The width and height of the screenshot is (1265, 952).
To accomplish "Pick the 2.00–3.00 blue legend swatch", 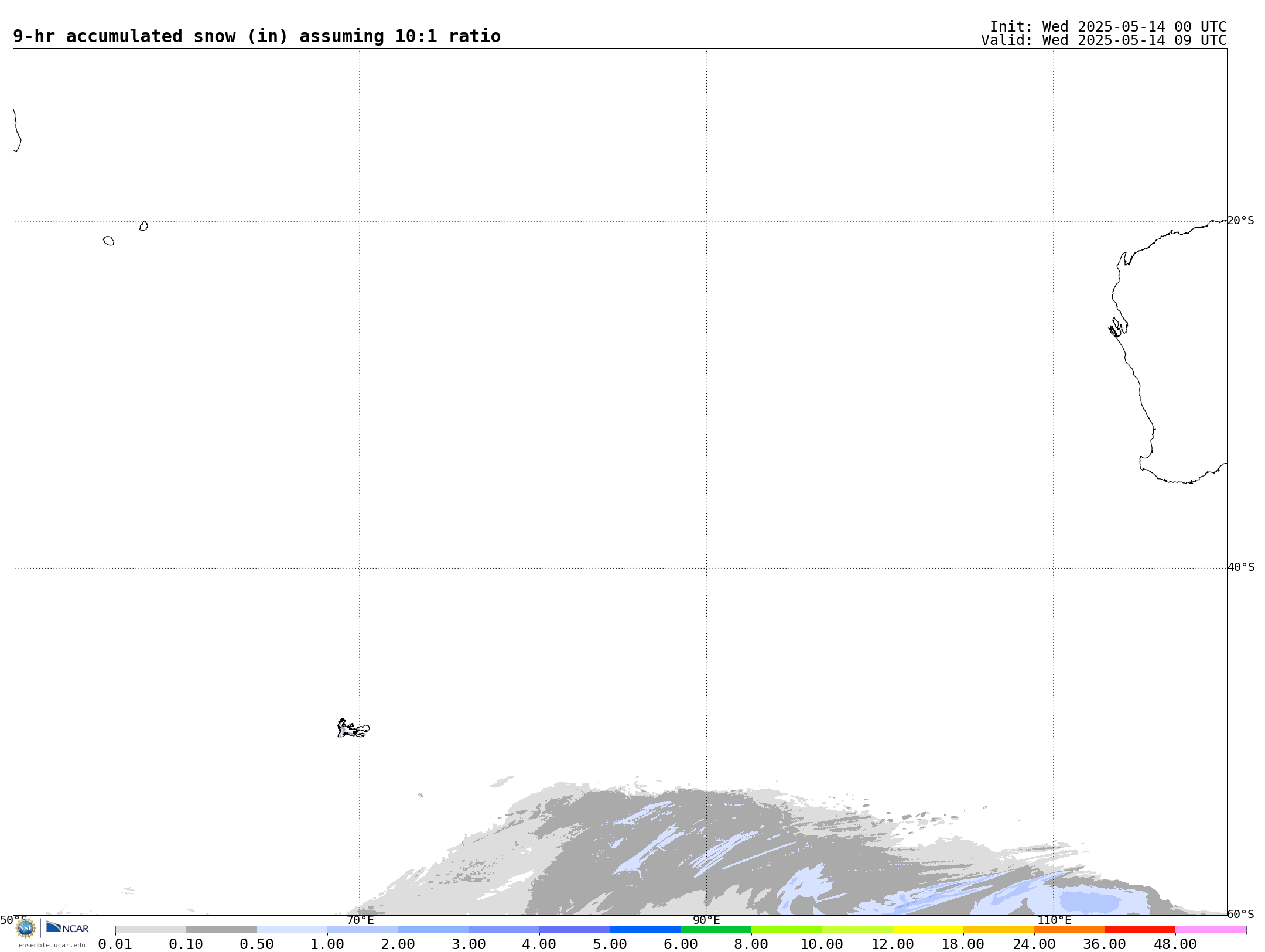I will (x=433, y=930).
